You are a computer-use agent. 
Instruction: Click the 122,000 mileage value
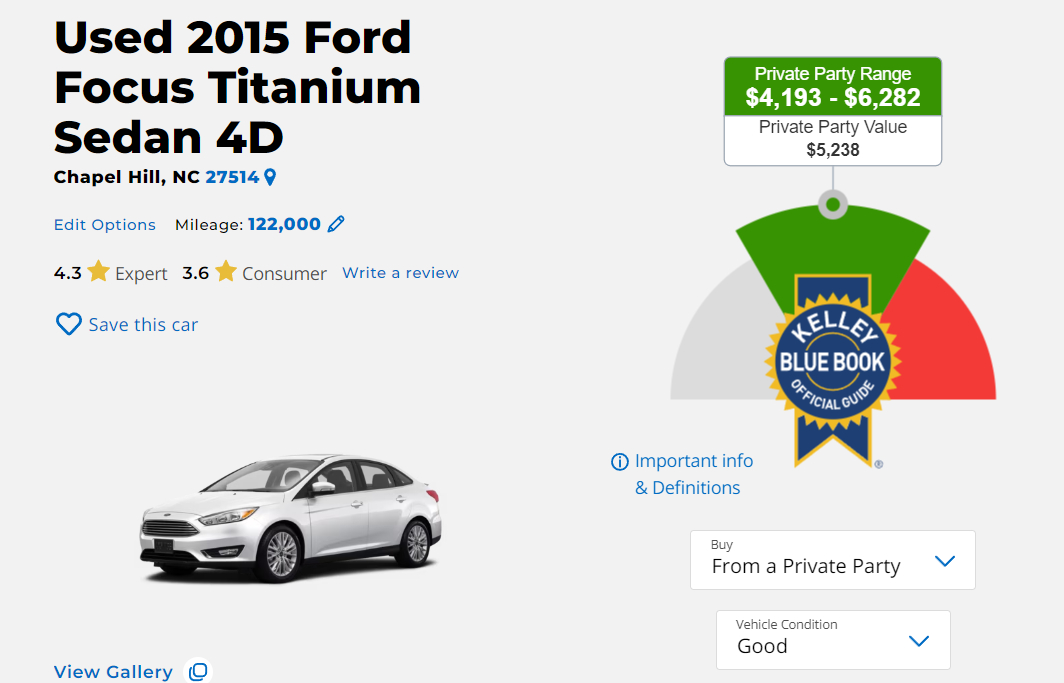284,224
